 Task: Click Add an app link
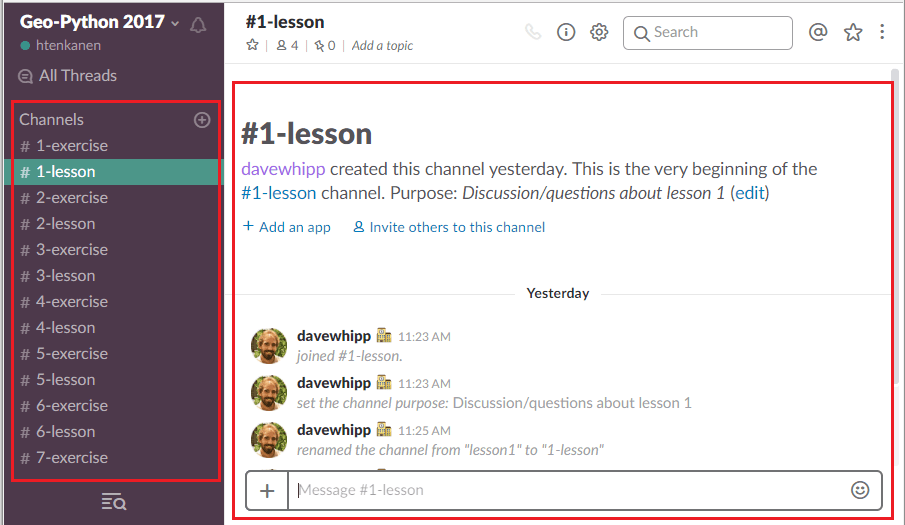click(x=287, y=227)
